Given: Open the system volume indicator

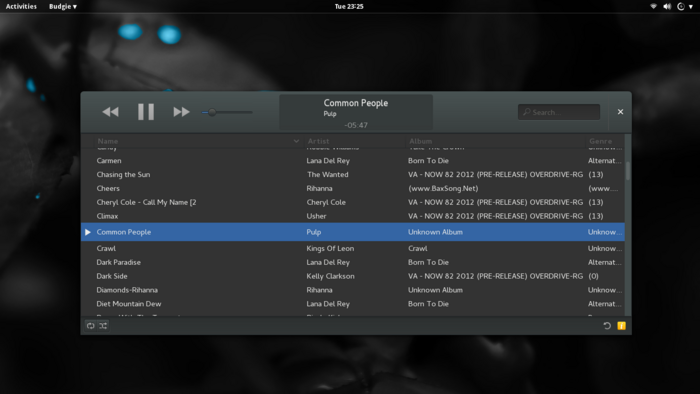Looking at the screenshot, I should (x=667, y=6).
